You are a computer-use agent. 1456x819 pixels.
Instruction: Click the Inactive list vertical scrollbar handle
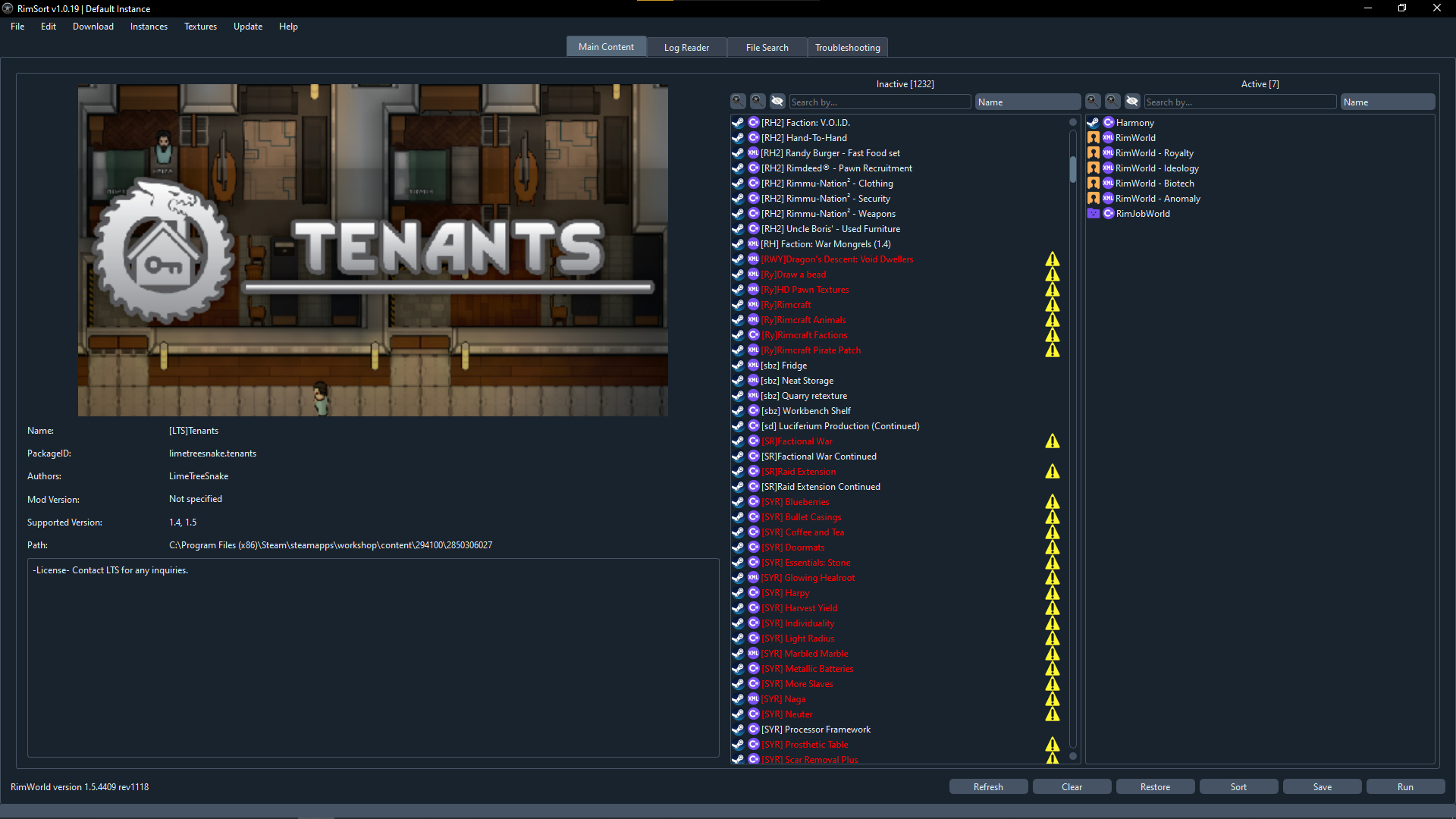1072,169
